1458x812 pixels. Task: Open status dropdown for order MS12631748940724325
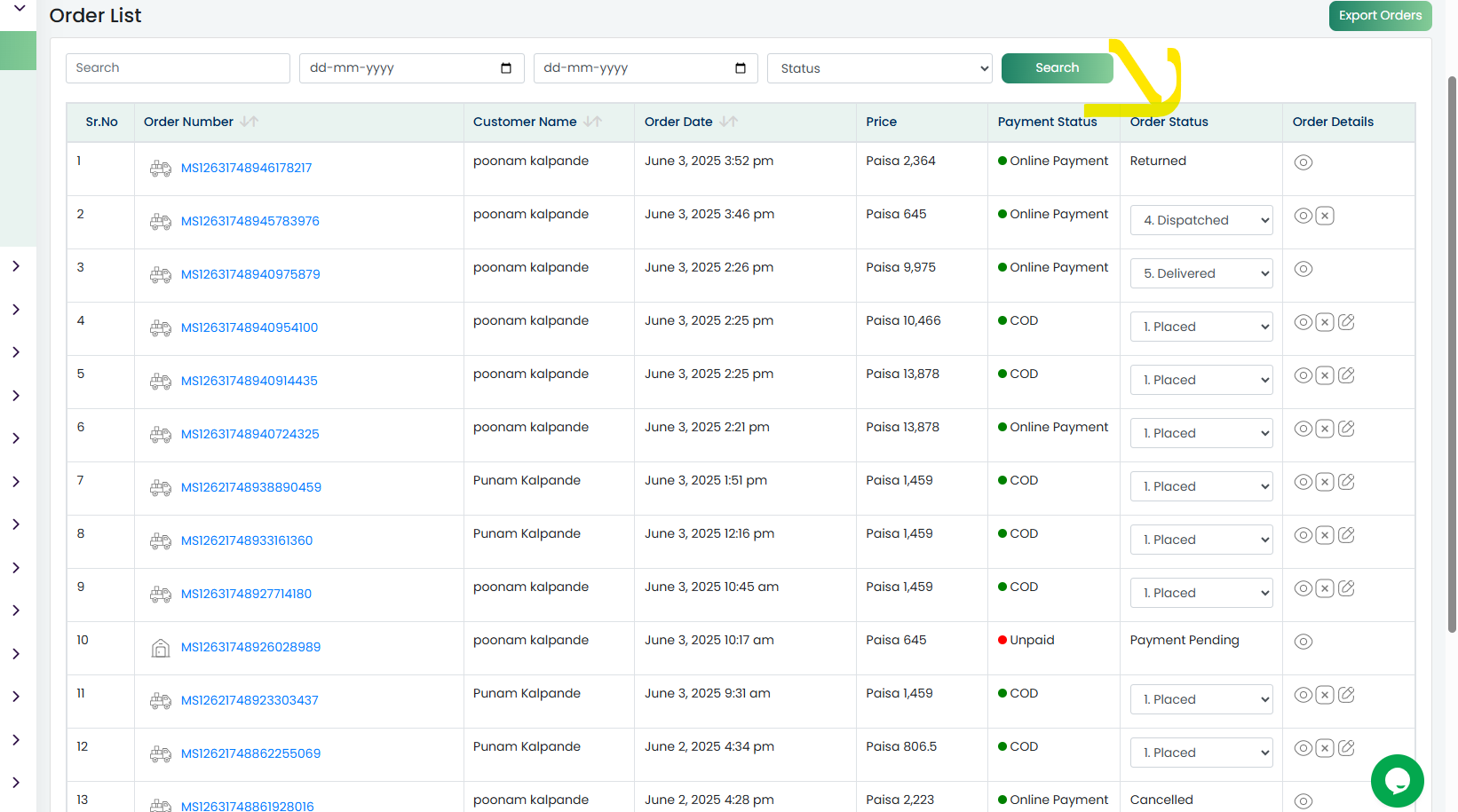(x=1200, y=433)
